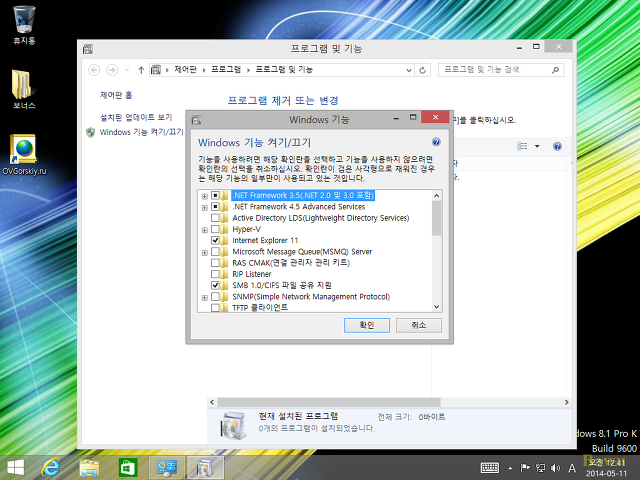
Task: Click 프로그램 breadcrumb in address bar
Action: [226, 70]
